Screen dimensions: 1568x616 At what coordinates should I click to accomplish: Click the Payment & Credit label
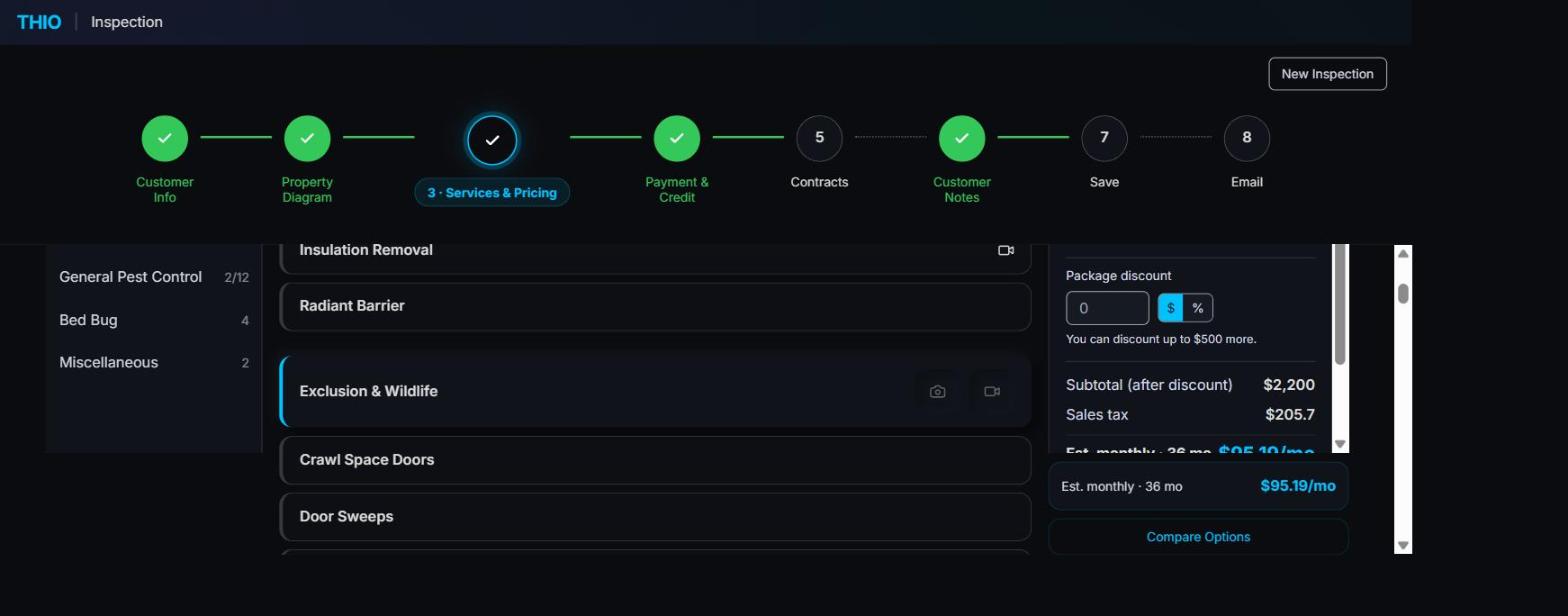(x=677, y=189)
